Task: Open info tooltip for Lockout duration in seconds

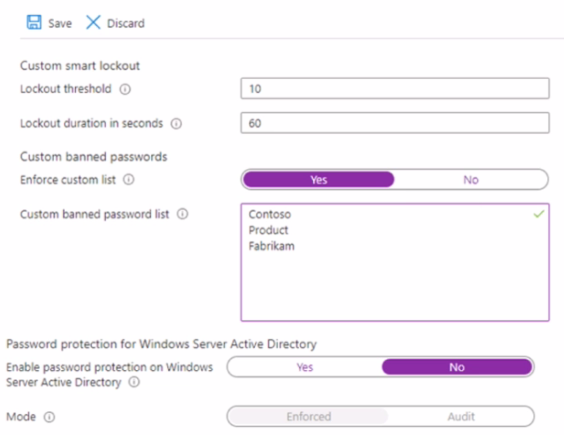Action: pyautogui.click(x=176, y=124)
